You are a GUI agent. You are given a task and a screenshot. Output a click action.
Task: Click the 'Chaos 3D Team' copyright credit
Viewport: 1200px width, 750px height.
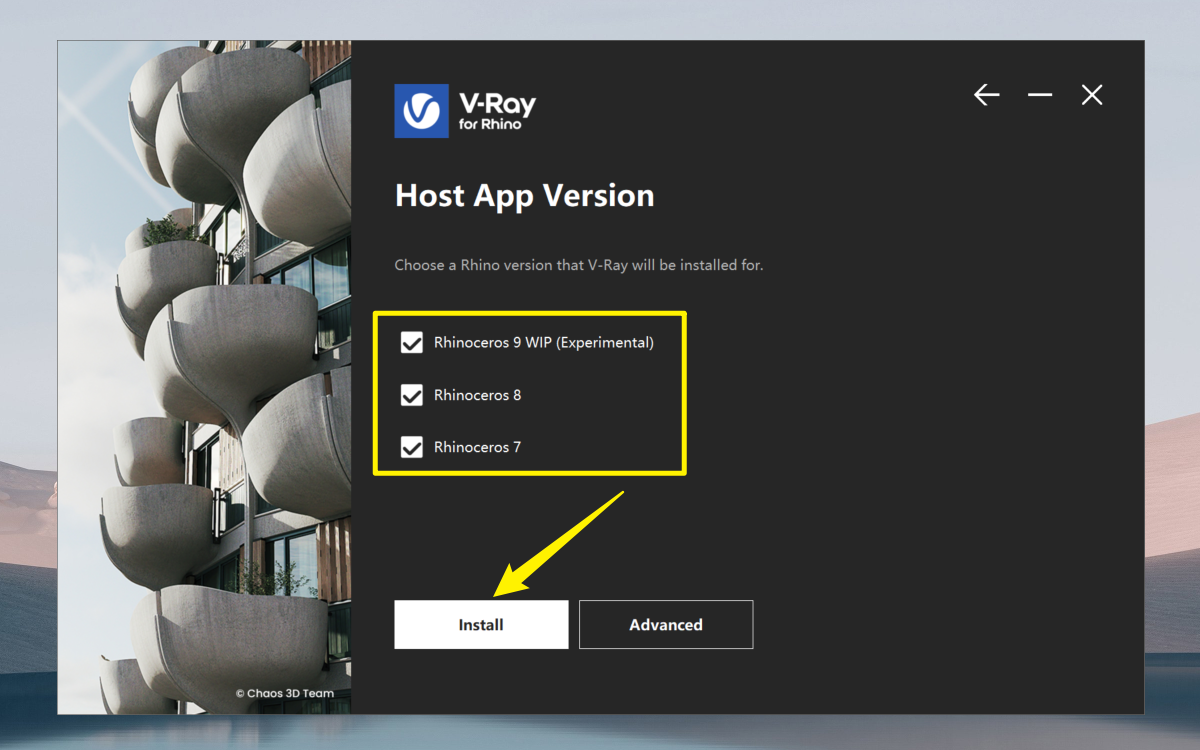(285, 693)
